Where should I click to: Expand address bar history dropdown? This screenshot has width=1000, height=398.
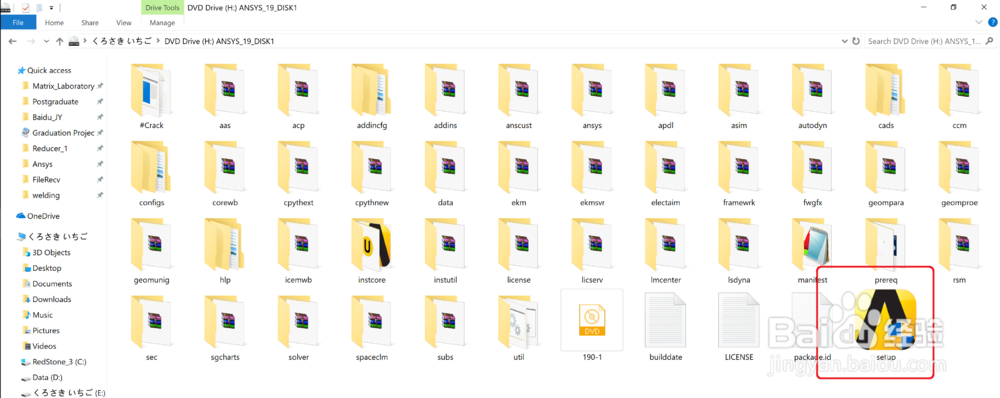pyautogui.click(x=845, y=41)
